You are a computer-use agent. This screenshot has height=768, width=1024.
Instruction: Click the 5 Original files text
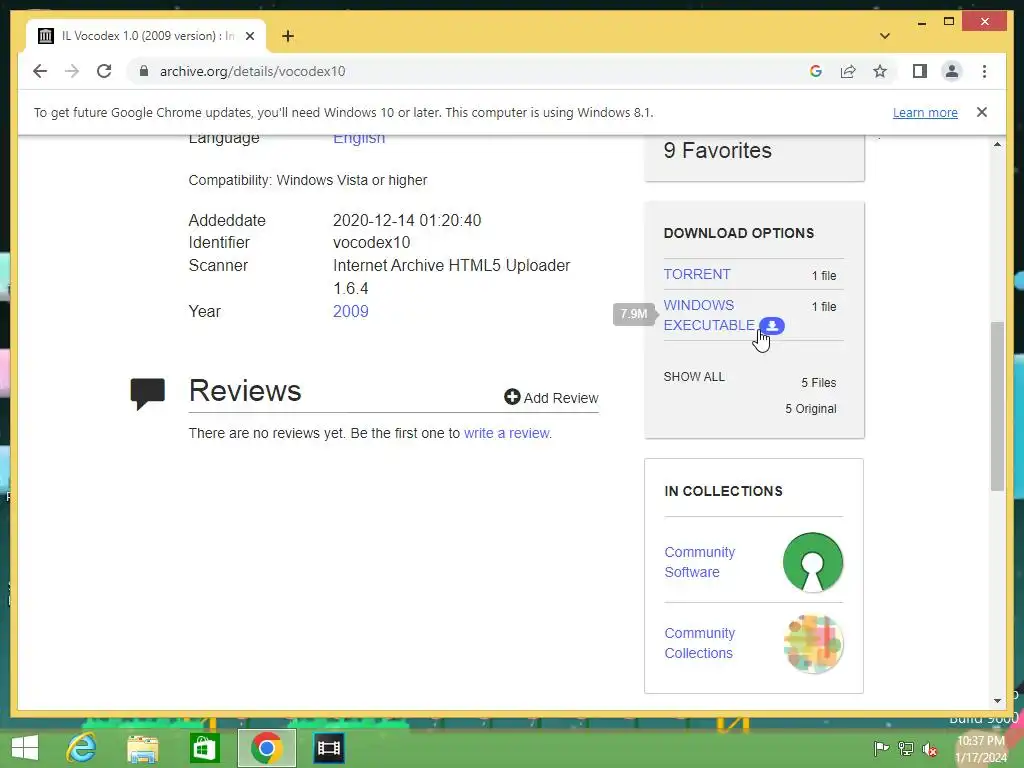(x=810, y=409)
